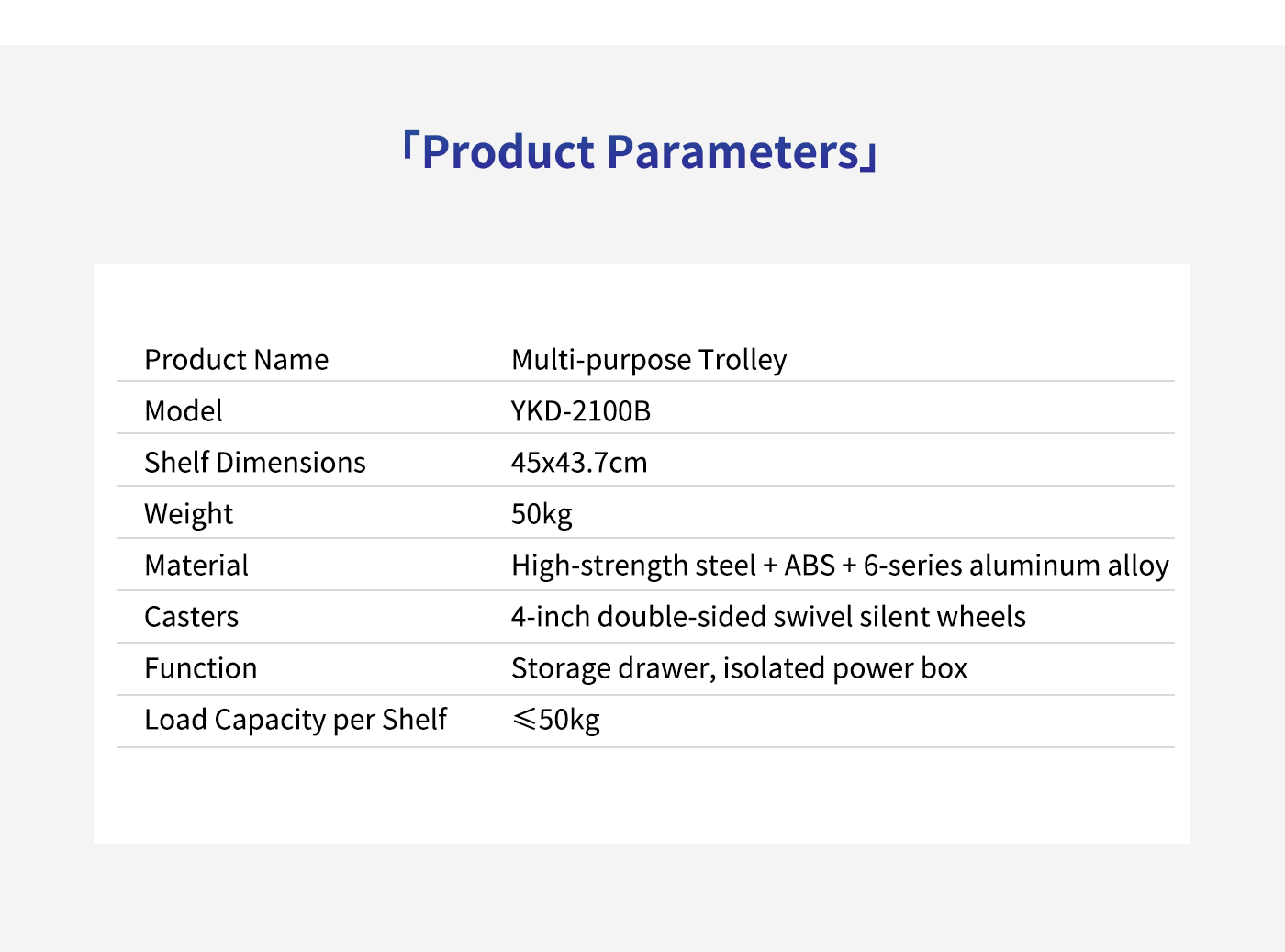This screenshot has width=1285, height=952.
Task: Select the YKD-2100B model number
Action: [x=580, y=411]
